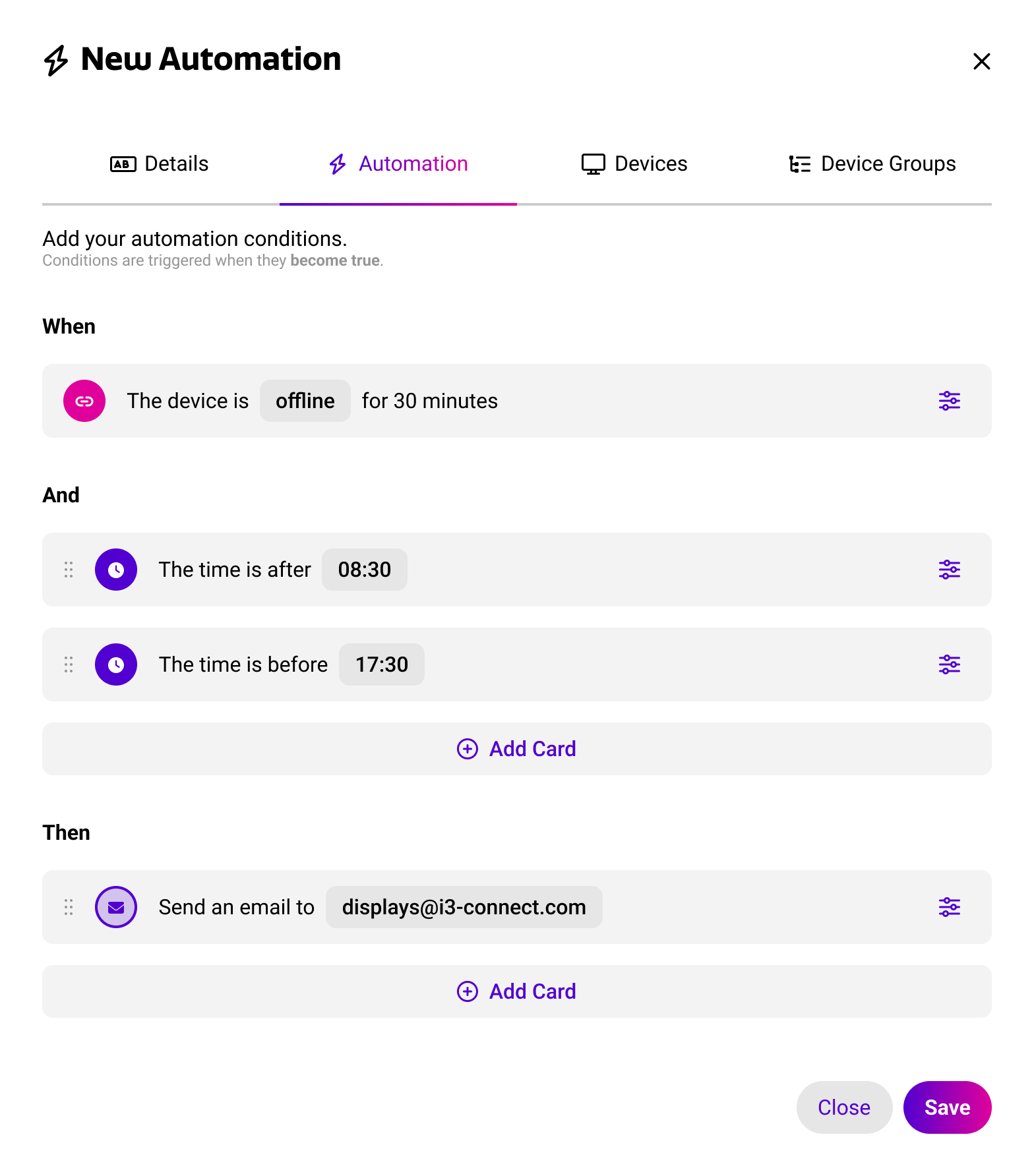Open settings for device offline condition
This screenshot has height=1176, width=1034.
[x=949, y=401]
